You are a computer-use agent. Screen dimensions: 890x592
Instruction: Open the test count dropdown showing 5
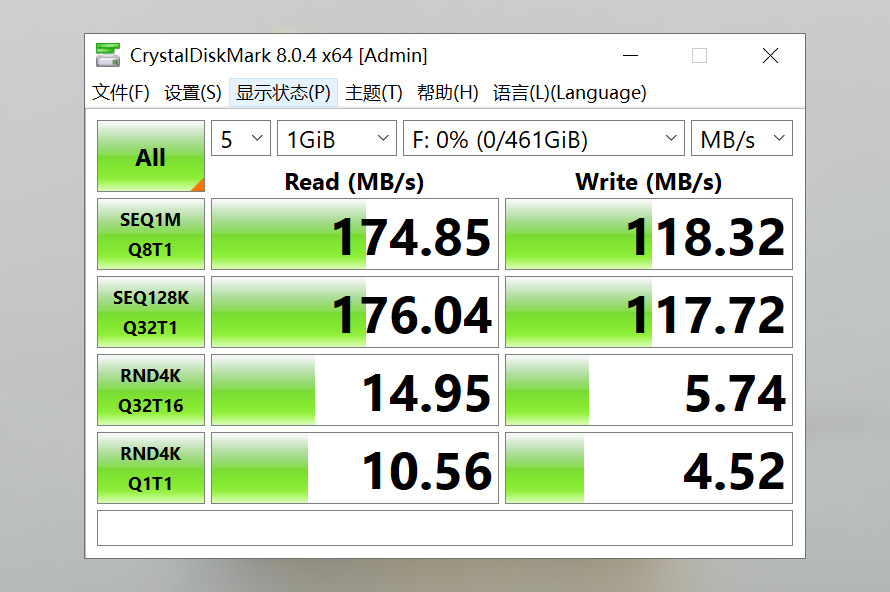tap(240, 138)
